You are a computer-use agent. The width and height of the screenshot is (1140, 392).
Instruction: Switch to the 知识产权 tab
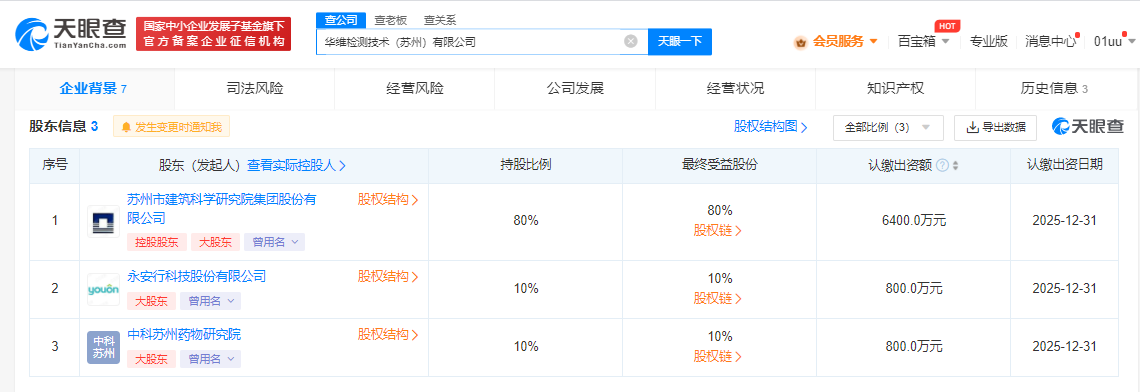895,89
